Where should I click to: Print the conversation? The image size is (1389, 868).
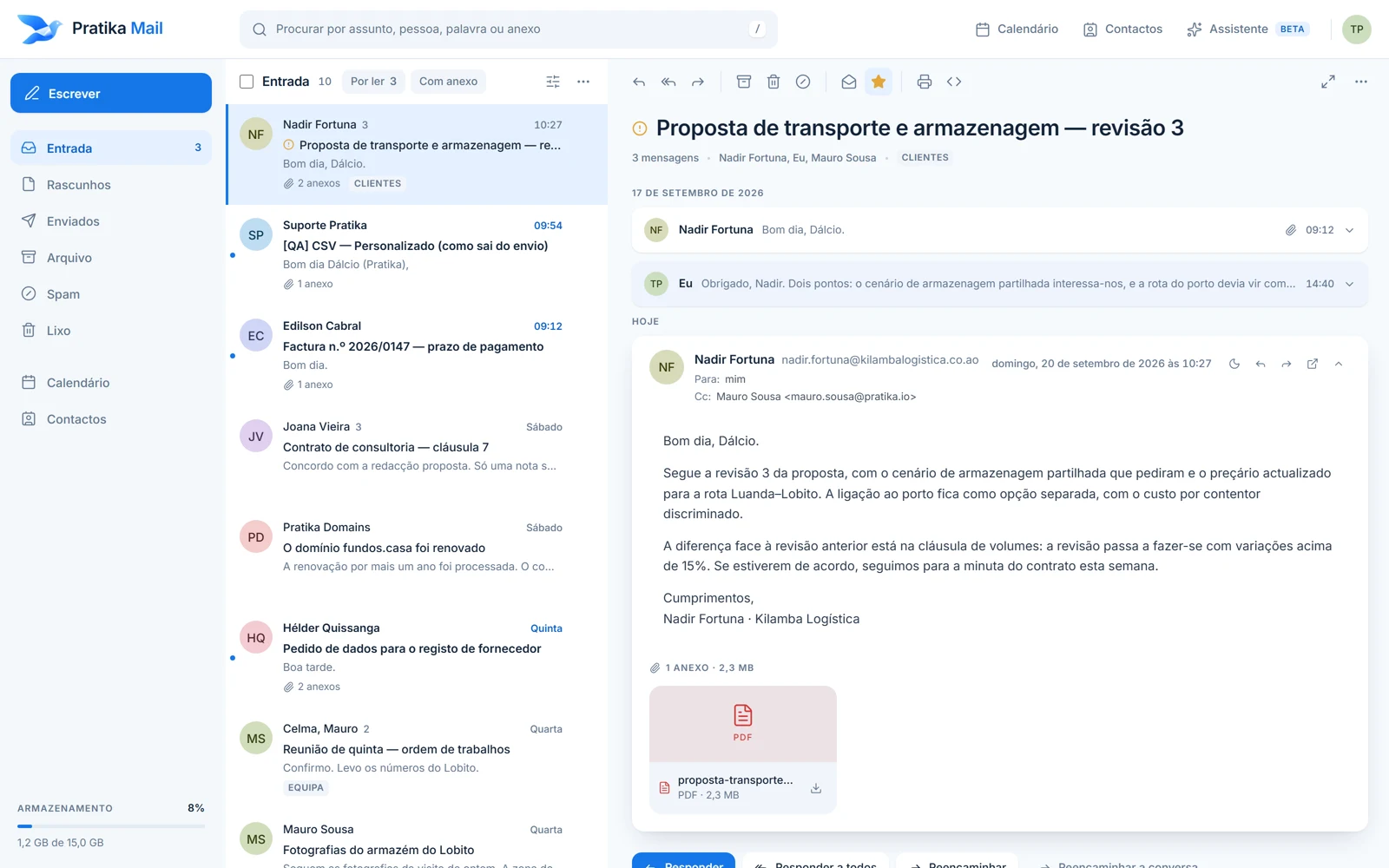coord(925,82)
